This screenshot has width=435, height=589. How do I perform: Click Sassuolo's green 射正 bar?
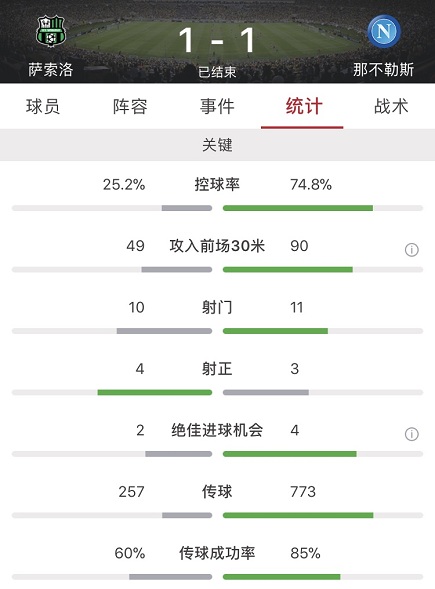tap(155, 393)
